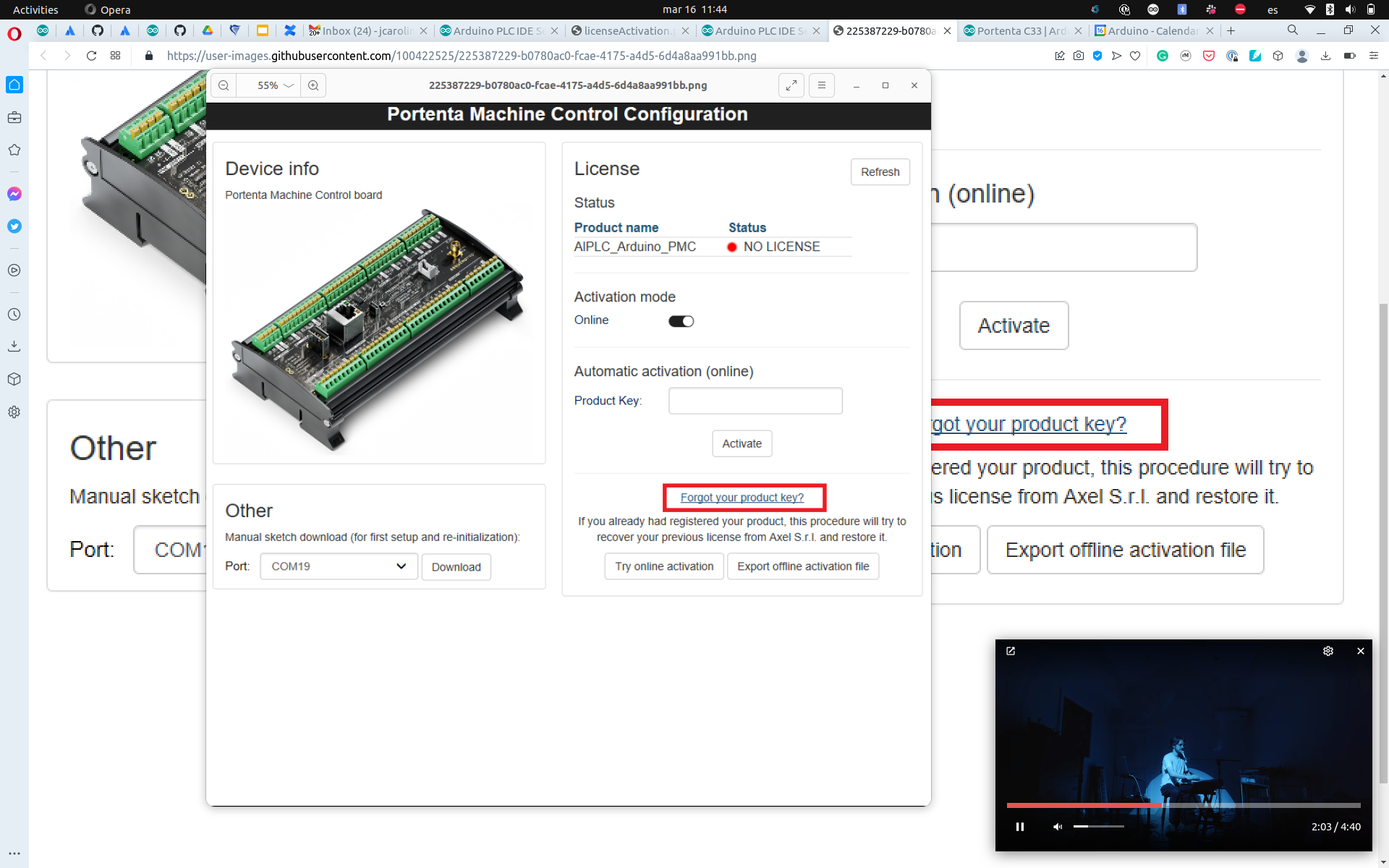This screenshot has height=868, width=1389.
Task: Open Grammarly extension icon
Action: tap(1163, 56)
